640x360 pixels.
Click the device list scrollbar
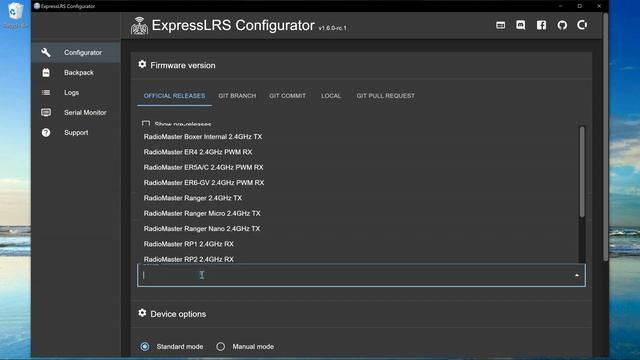(x=582, y=171)
